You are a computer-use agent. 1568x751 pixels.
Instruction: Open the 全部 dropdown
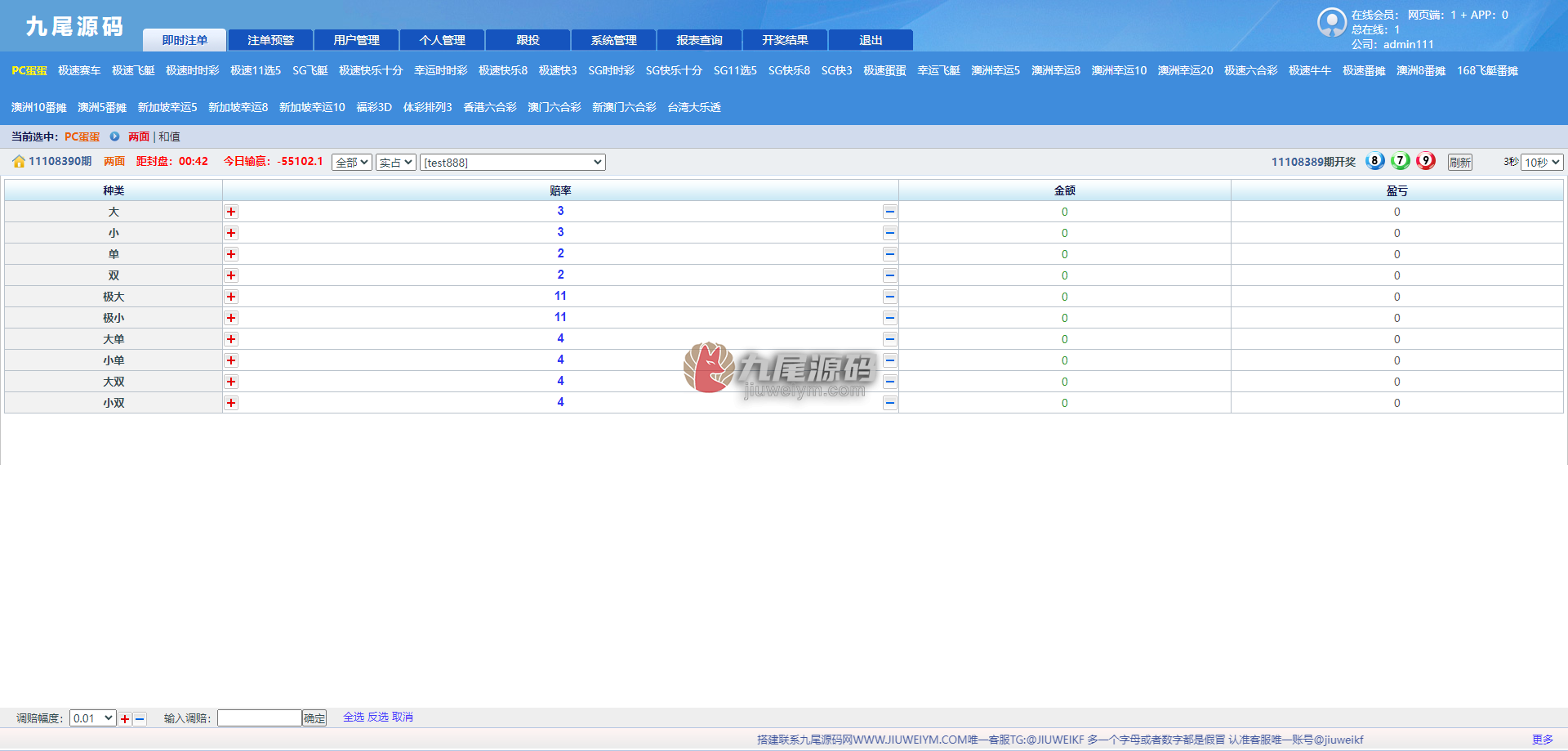(x=352, y=163)
